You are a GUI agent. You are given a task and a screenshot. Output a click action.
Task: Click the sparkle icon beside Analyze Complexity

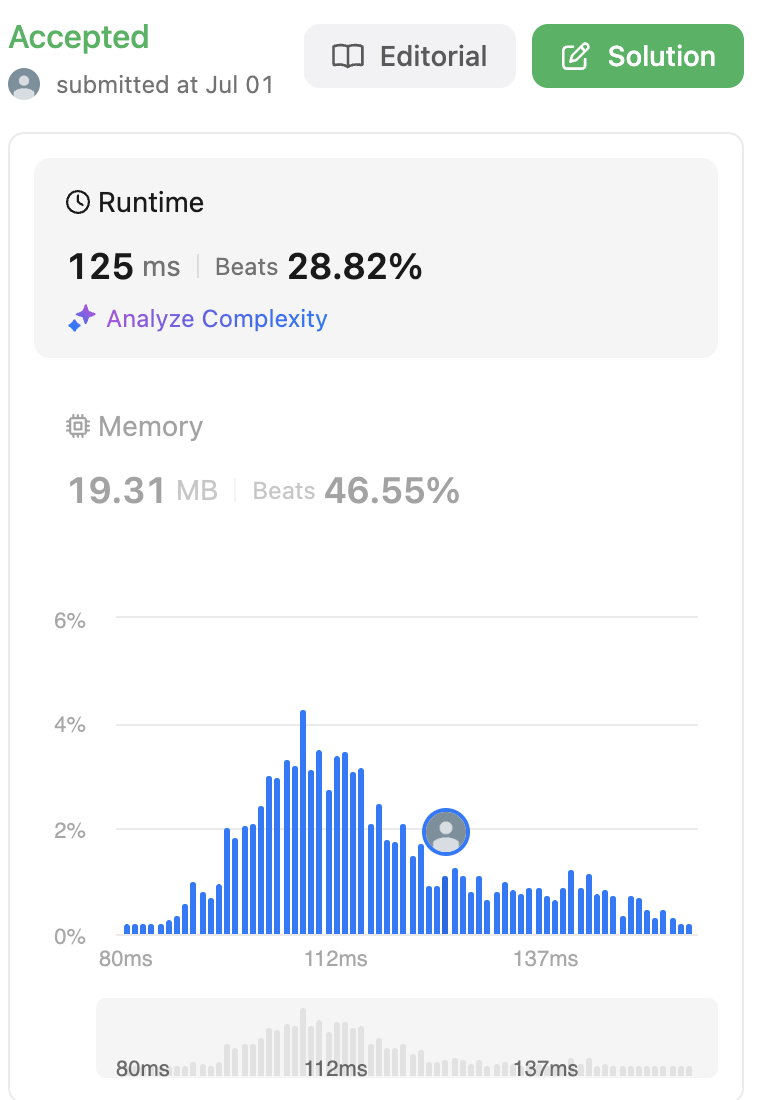click(81, 318)
